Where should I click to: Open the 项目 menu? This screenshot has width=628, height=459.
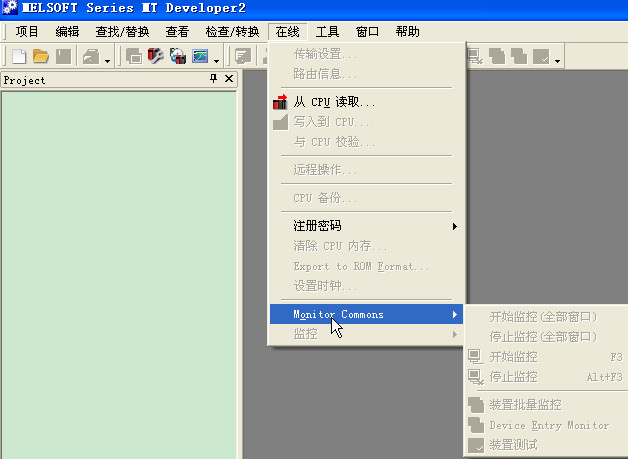click(x=27, y=31)
